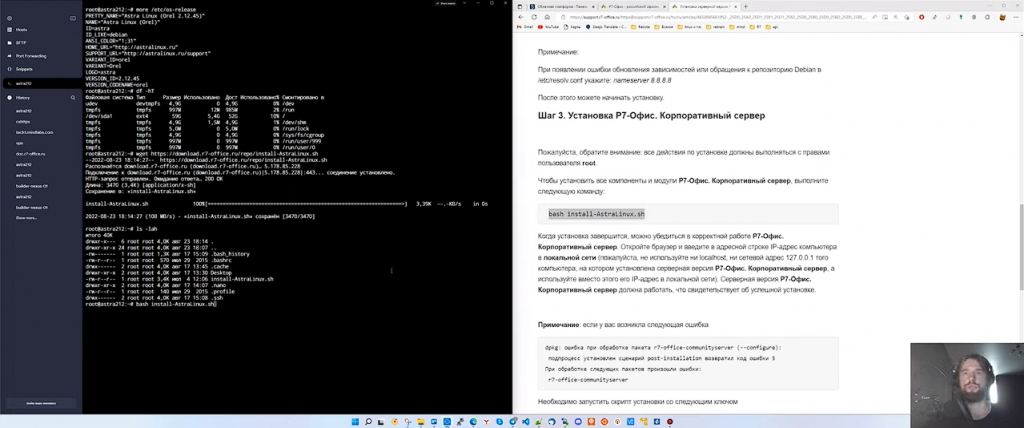Go back using browser back arrow
This screenshot has height=428, width=1024.
click(x=520, y=17)
